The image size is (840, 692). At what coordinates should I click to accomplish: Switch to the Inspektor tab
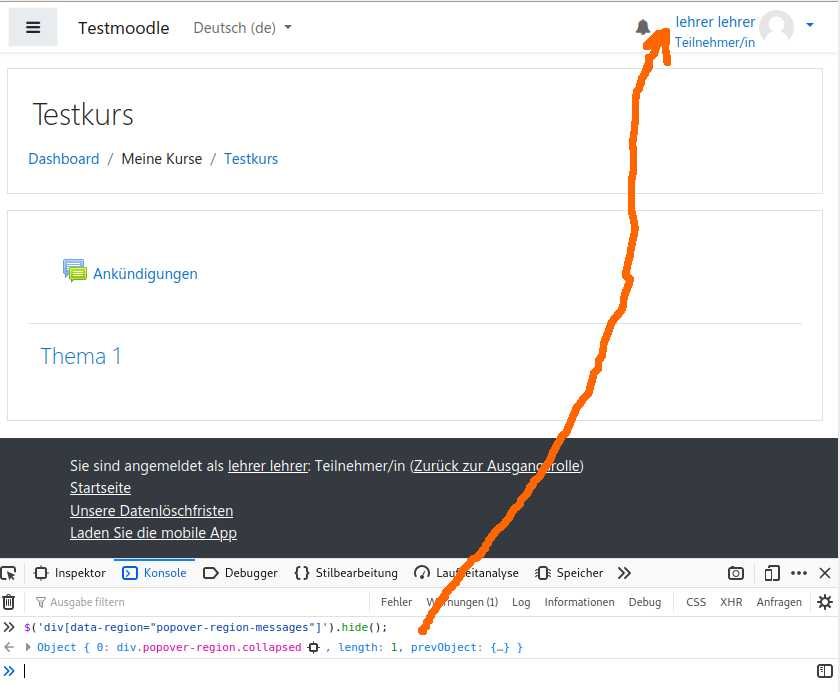[70, 573]
